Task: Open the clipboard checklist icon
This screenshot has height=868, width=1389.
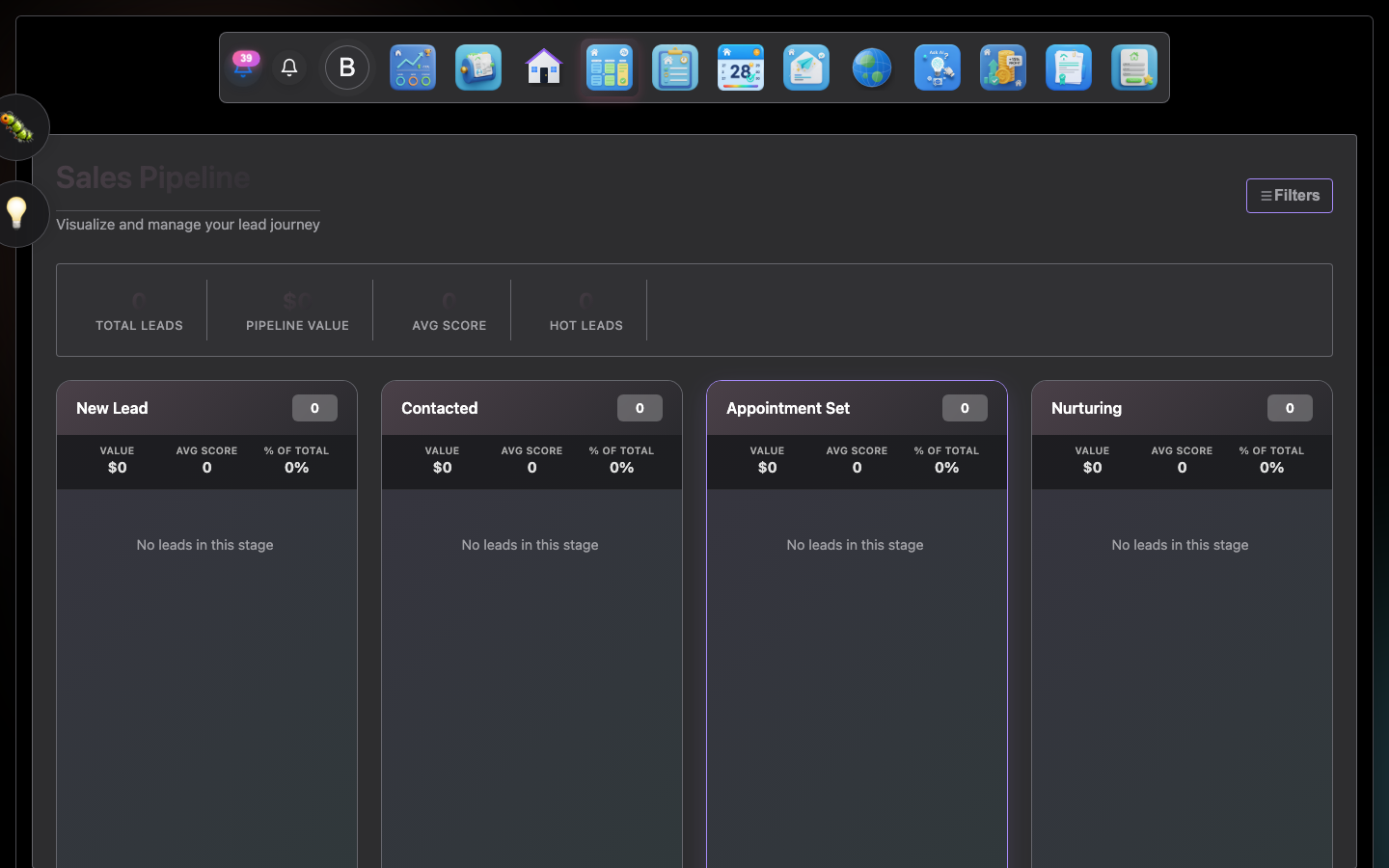Action: point(675,68)
